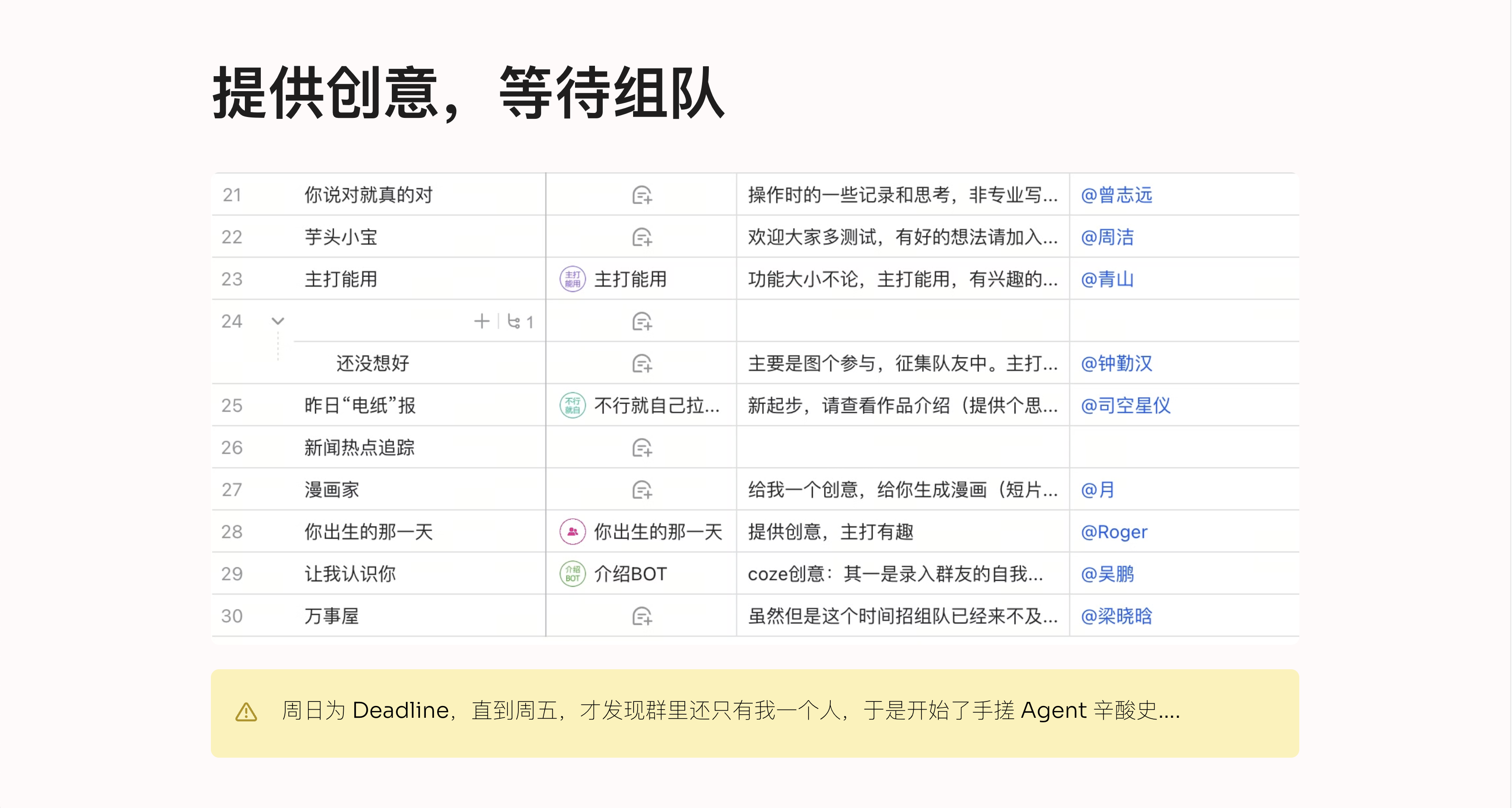Click row number 25
Screen dimensions: 1512x808
point(232,405)
